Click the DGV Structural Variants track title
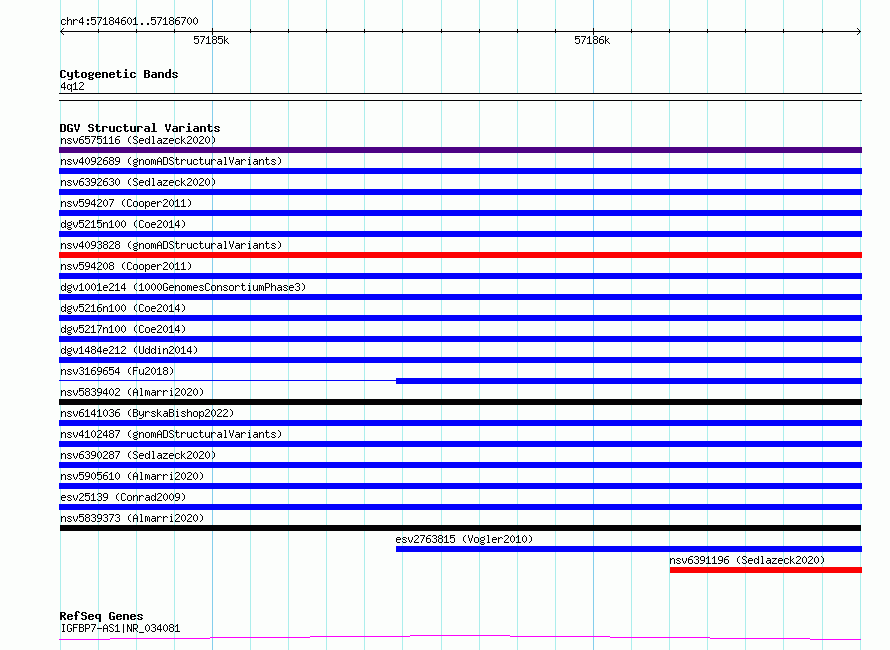This screenshot has width=890, height=650. pos(140,128)
